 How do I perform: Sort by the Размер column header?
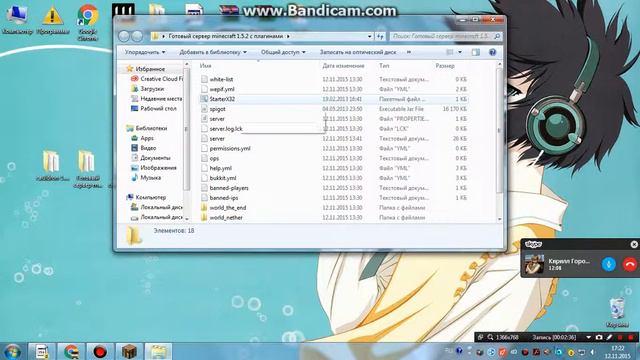coord(445,66)
